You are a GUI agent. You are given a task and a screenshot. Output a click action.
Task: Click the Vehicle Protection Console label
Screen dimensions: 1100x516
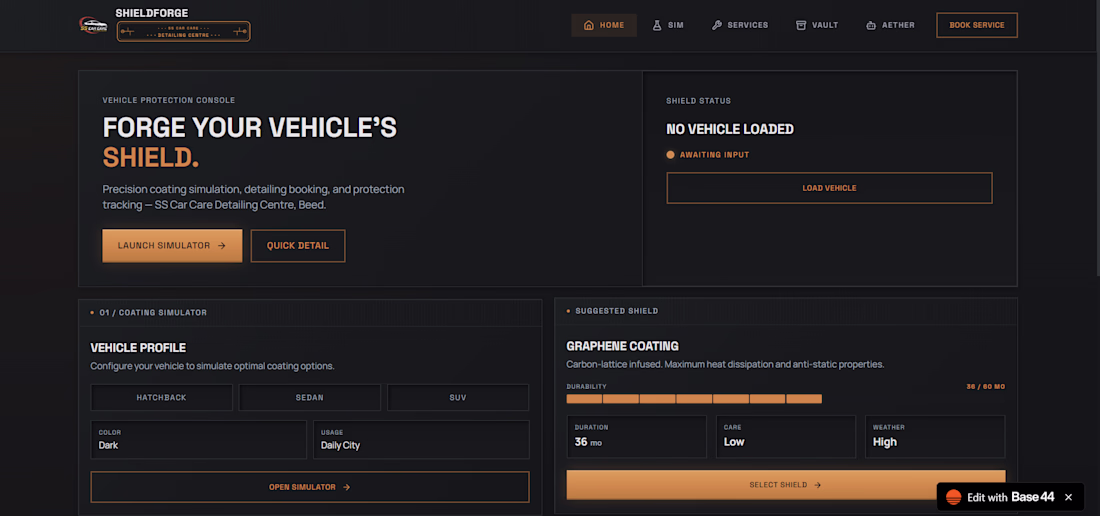[x=169, y=100]
